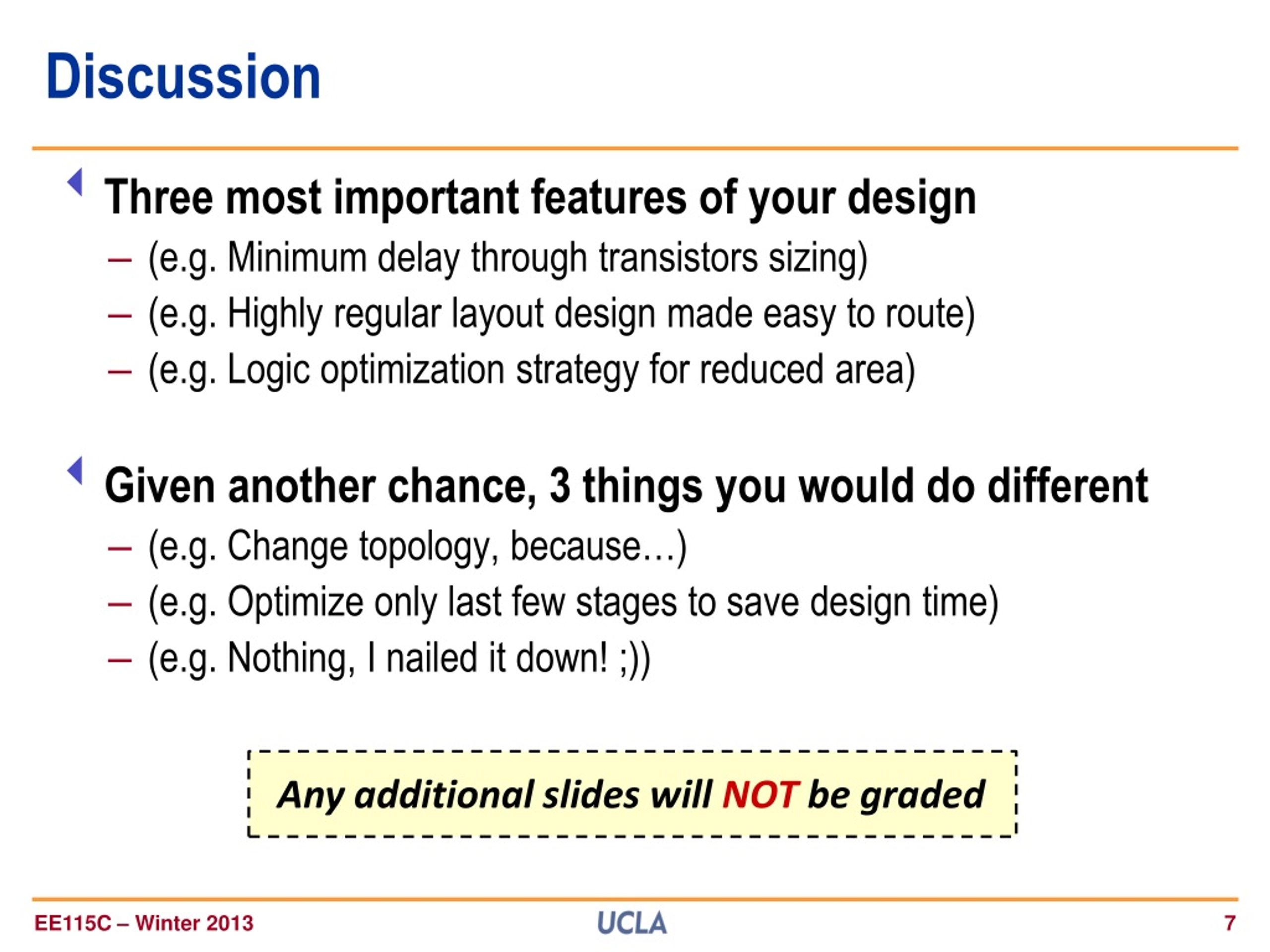Viewport: 1270px width, 952px height.
Task: Click the slide number 7
Action: point(1230,923)
